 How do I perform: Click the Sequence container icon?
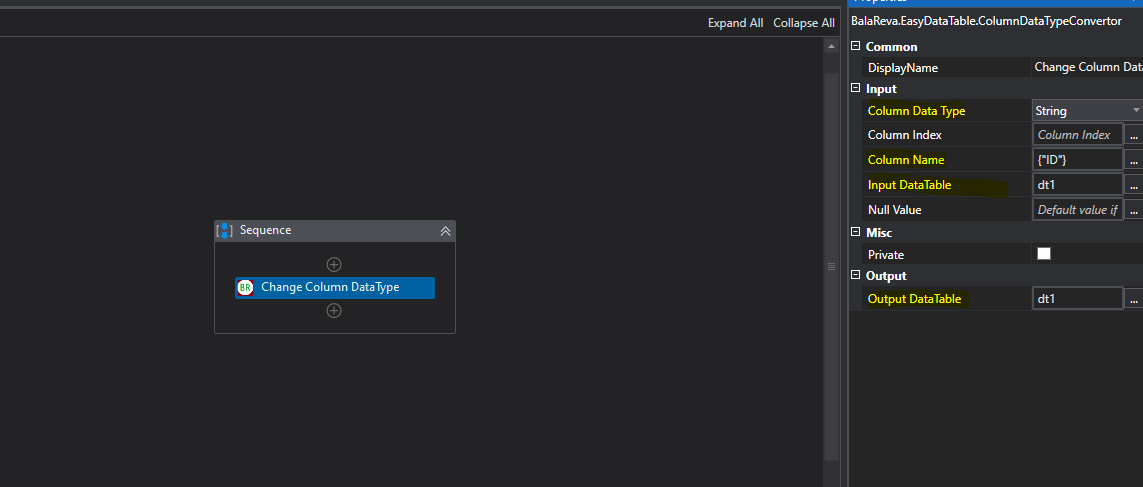[x=225, y=231]
